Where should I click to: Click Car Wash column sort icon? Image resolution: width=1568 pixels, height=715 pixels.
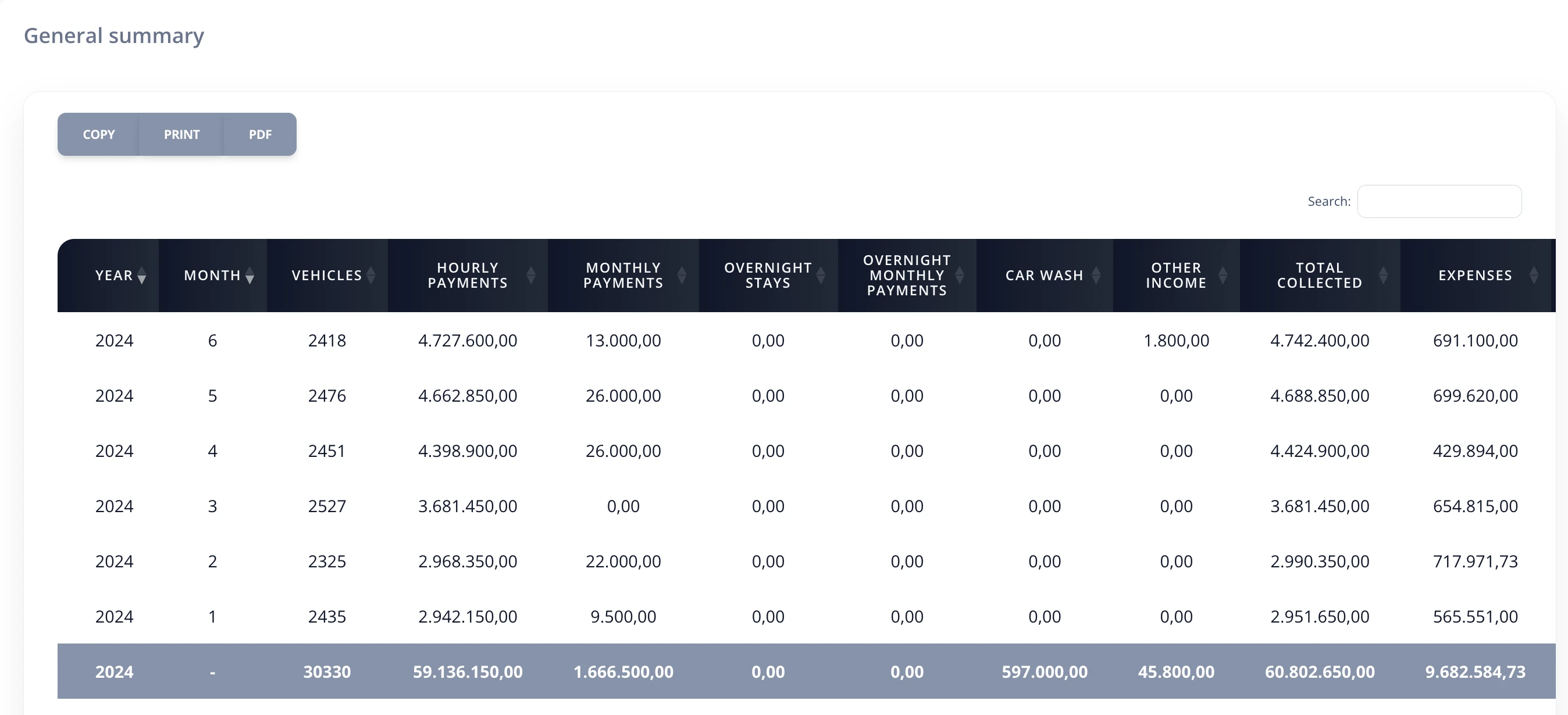coord(1096,276)
